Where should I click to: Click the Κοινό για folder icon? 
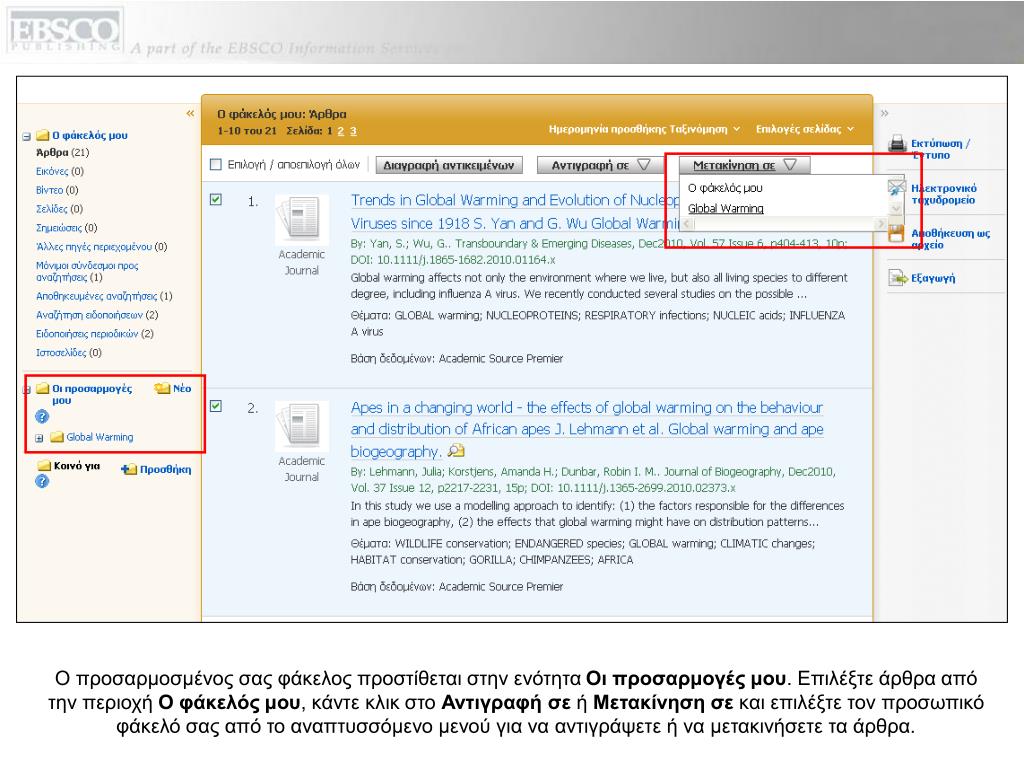pyautogui.click(x=44, y=466)
